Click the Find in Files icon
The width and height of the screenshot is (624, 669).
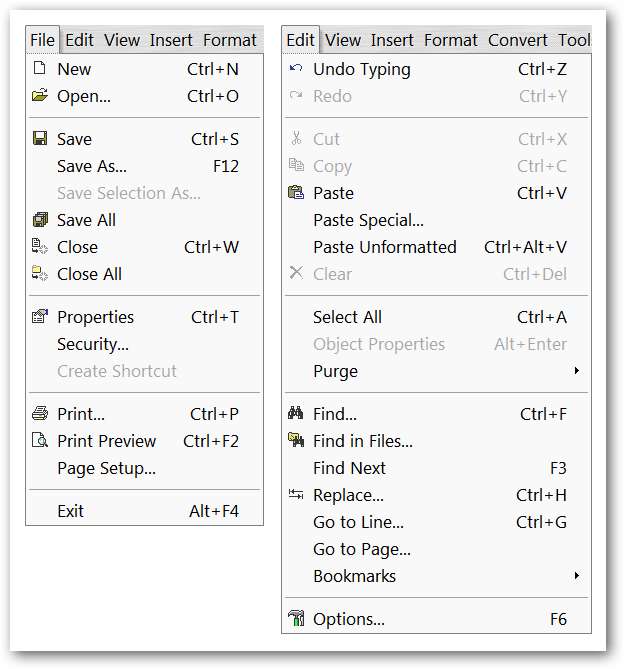296,441
